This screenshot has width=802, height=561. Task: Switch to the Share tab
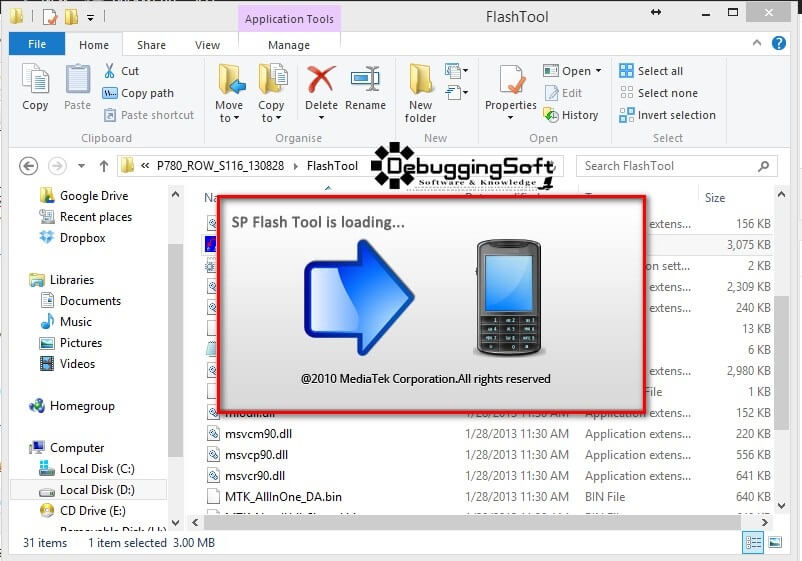(151, 45)
